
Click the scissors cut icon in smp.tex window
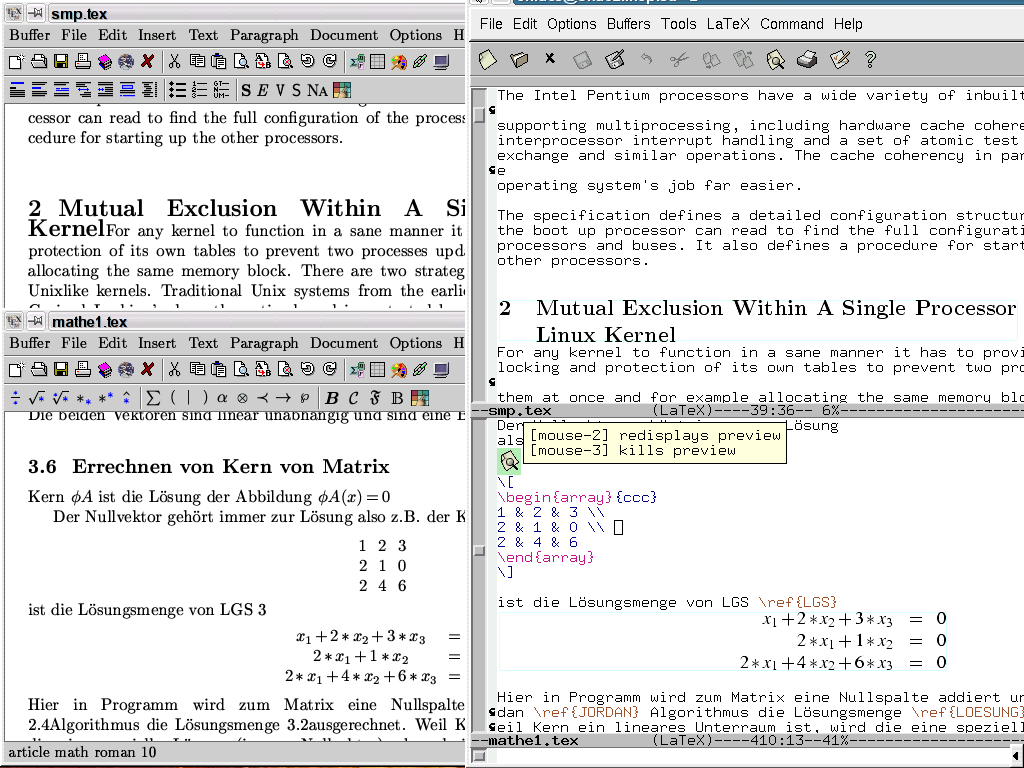[x=174, y=61]
